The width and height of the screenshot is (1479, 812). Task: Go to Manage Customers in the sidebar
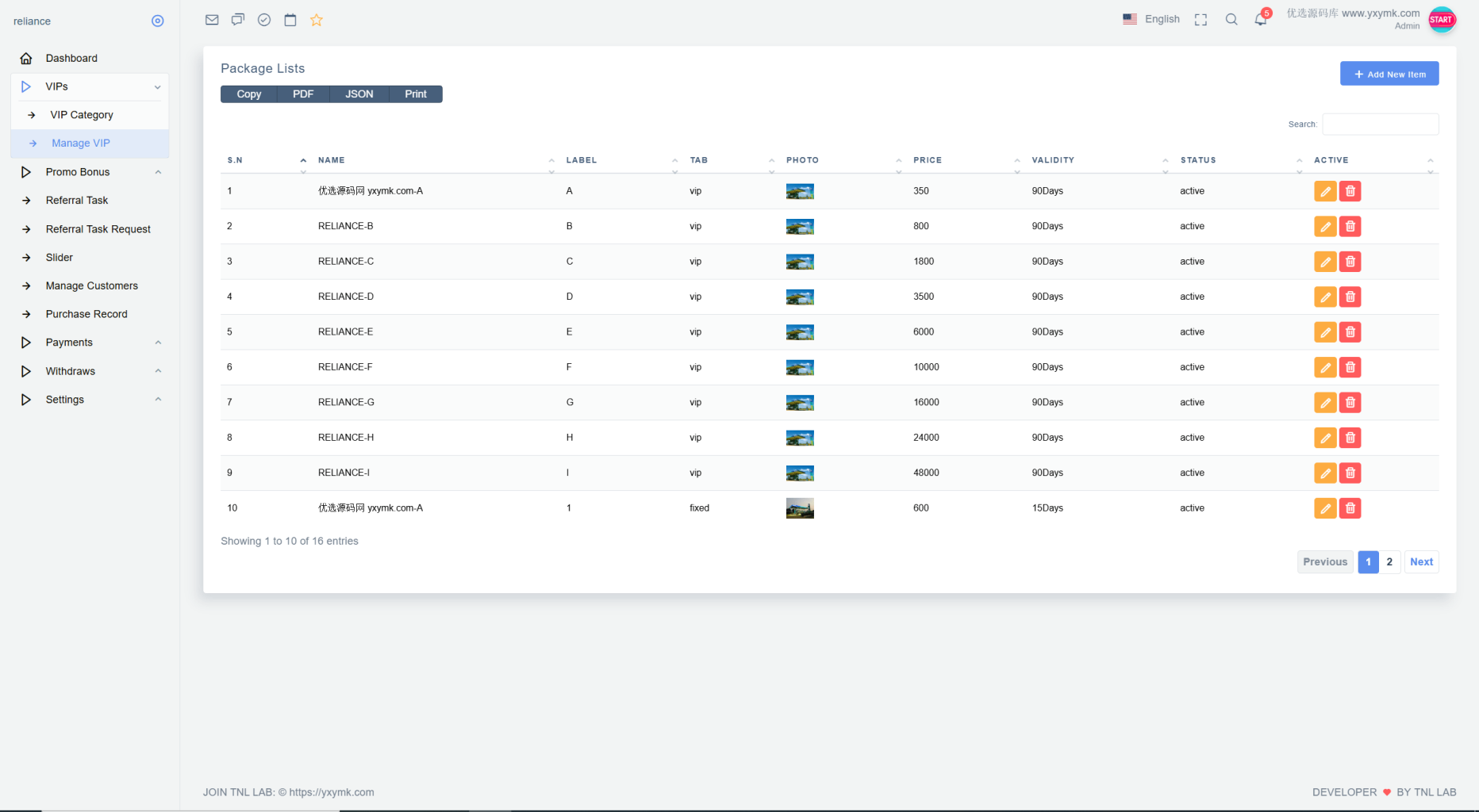(92, 285)
